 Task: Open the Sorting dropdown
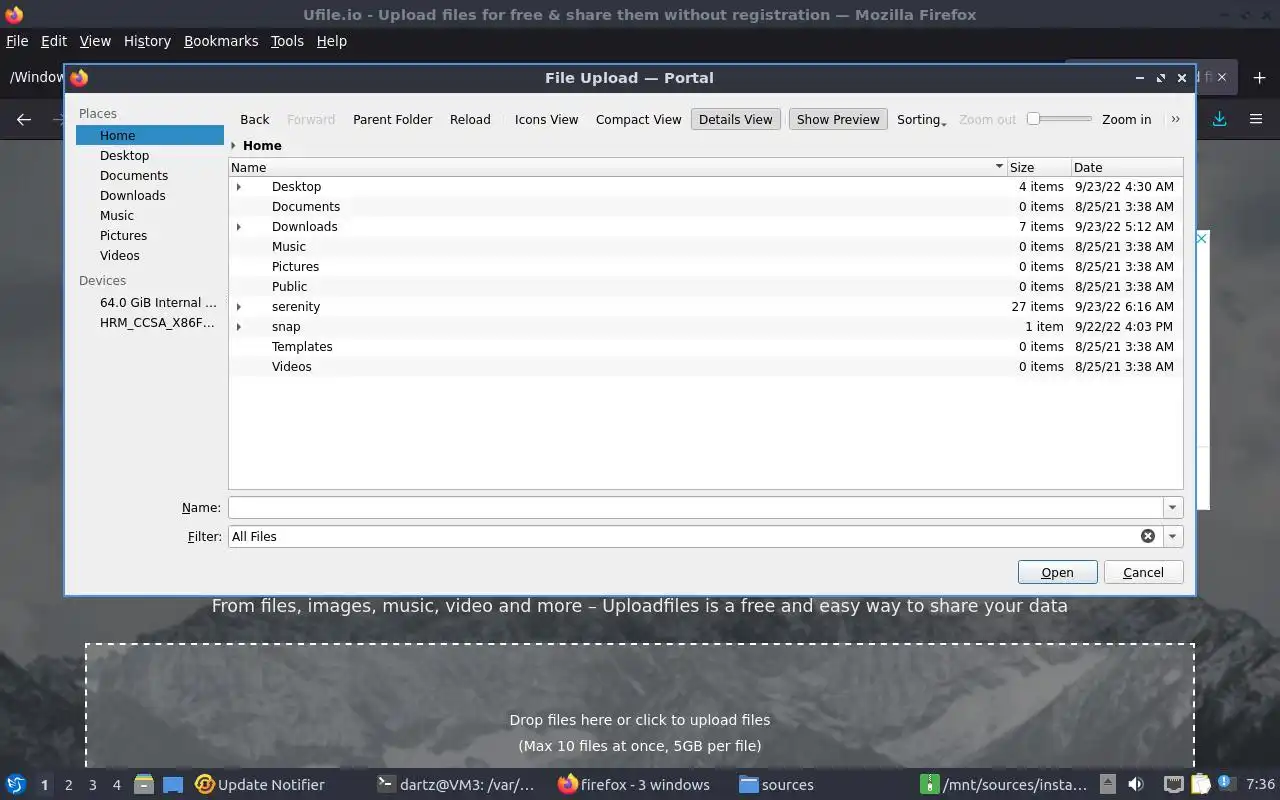click(x=921, y=119)
